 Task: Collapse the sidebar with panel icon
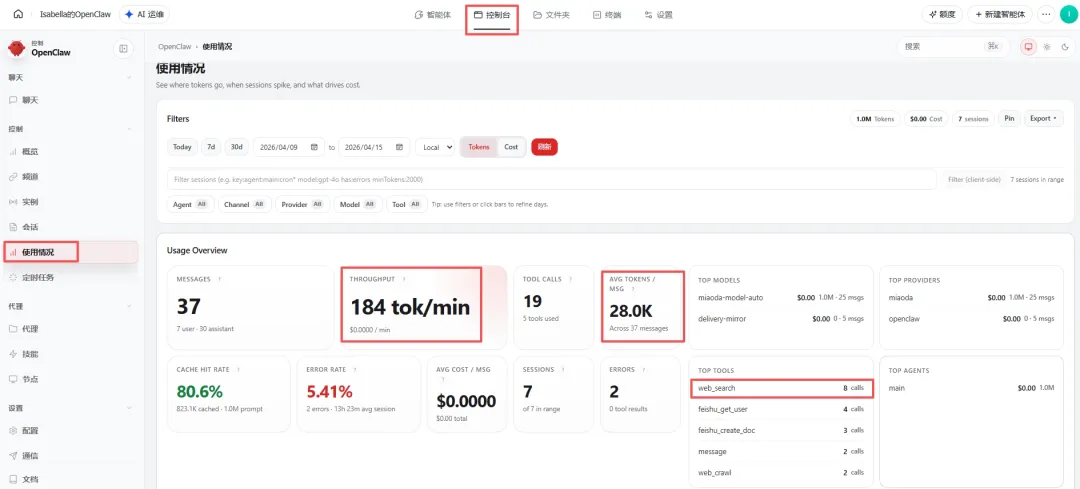[123, 49]
